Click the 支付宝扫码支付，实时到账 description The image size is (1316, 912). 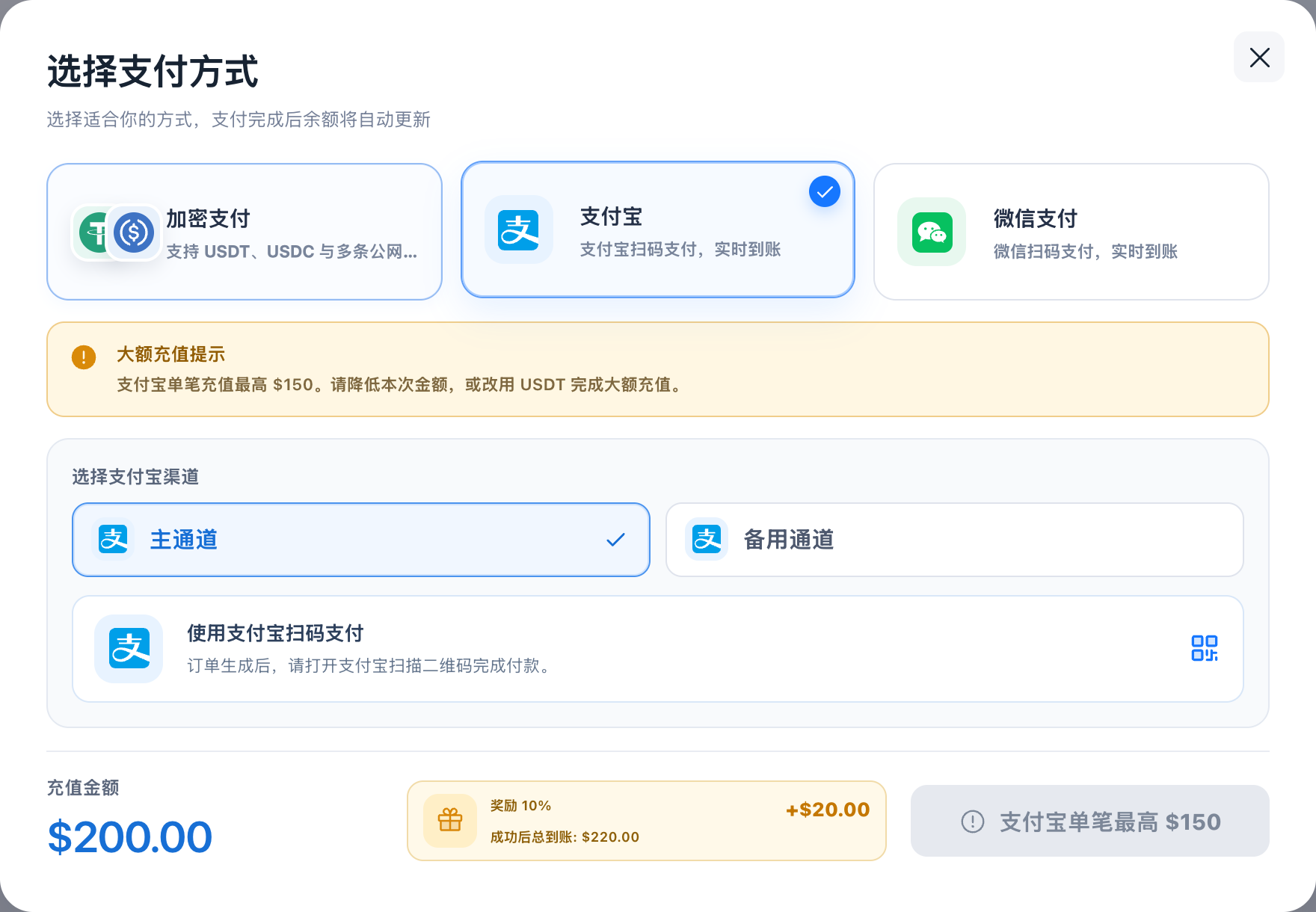[x=680, y=250]
